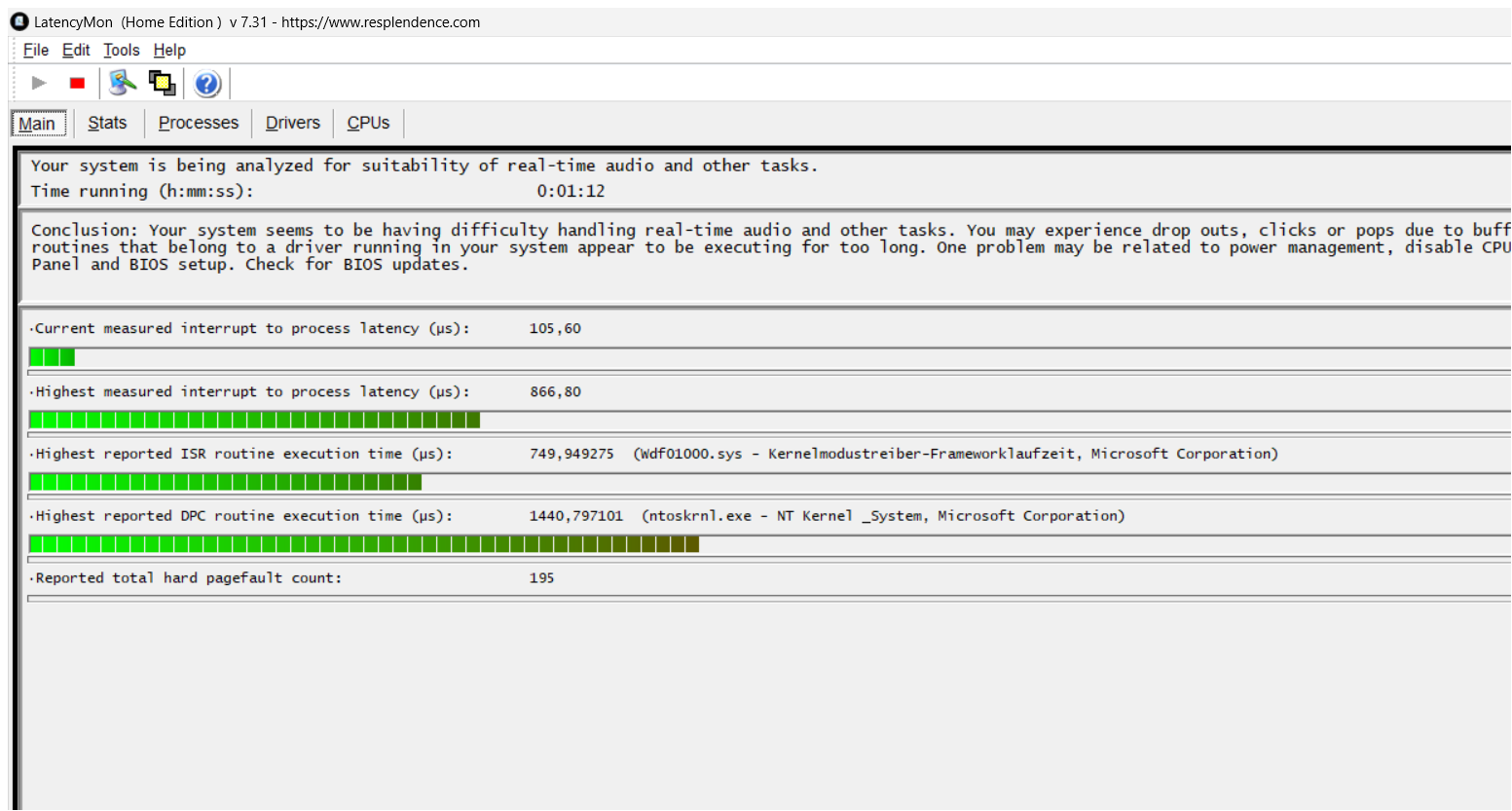Open the blue question mark help icon
The width and height of the screenshot is (1512, 811).
(x=207, y=84)
